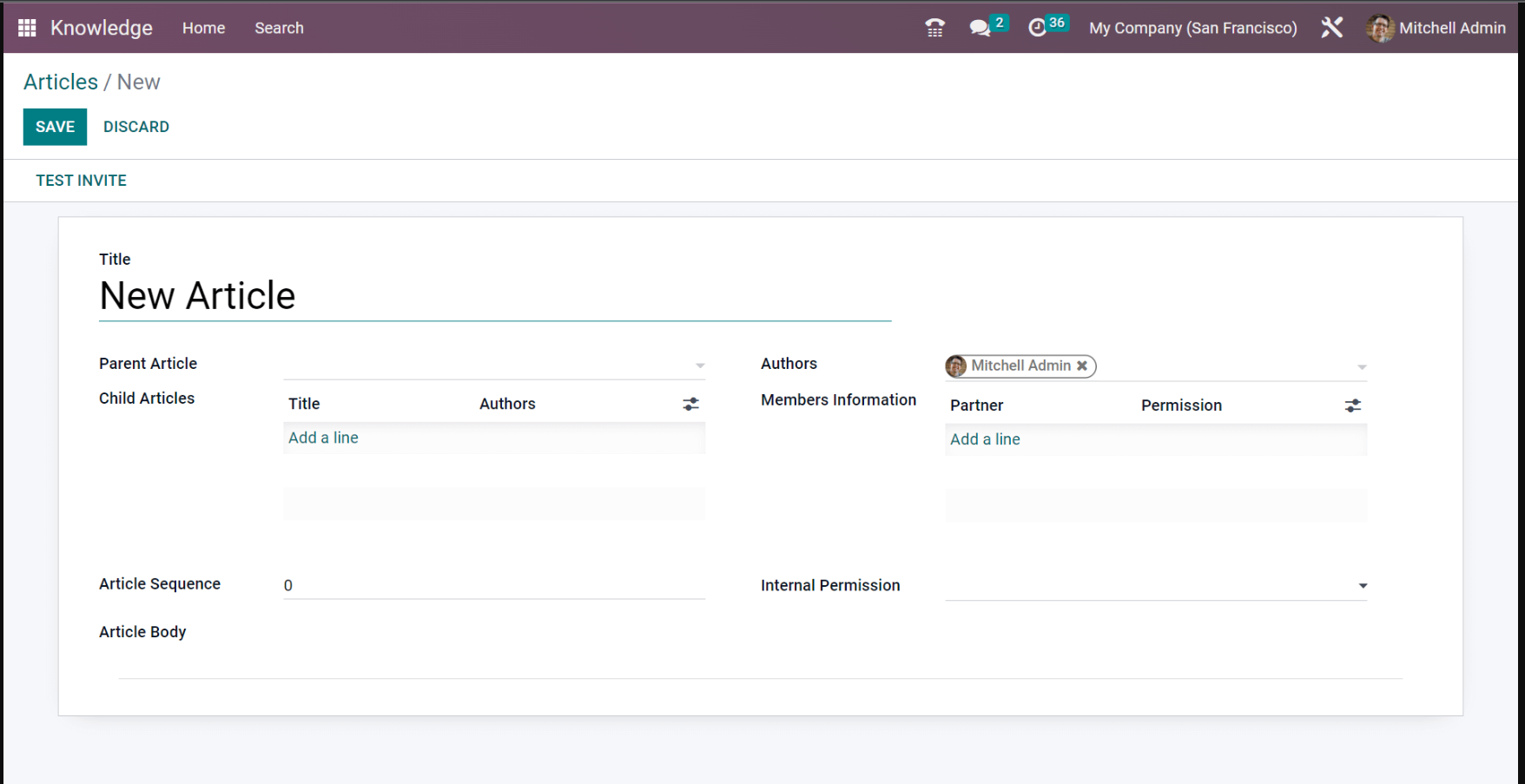Open the Home menu

point(203,28)
